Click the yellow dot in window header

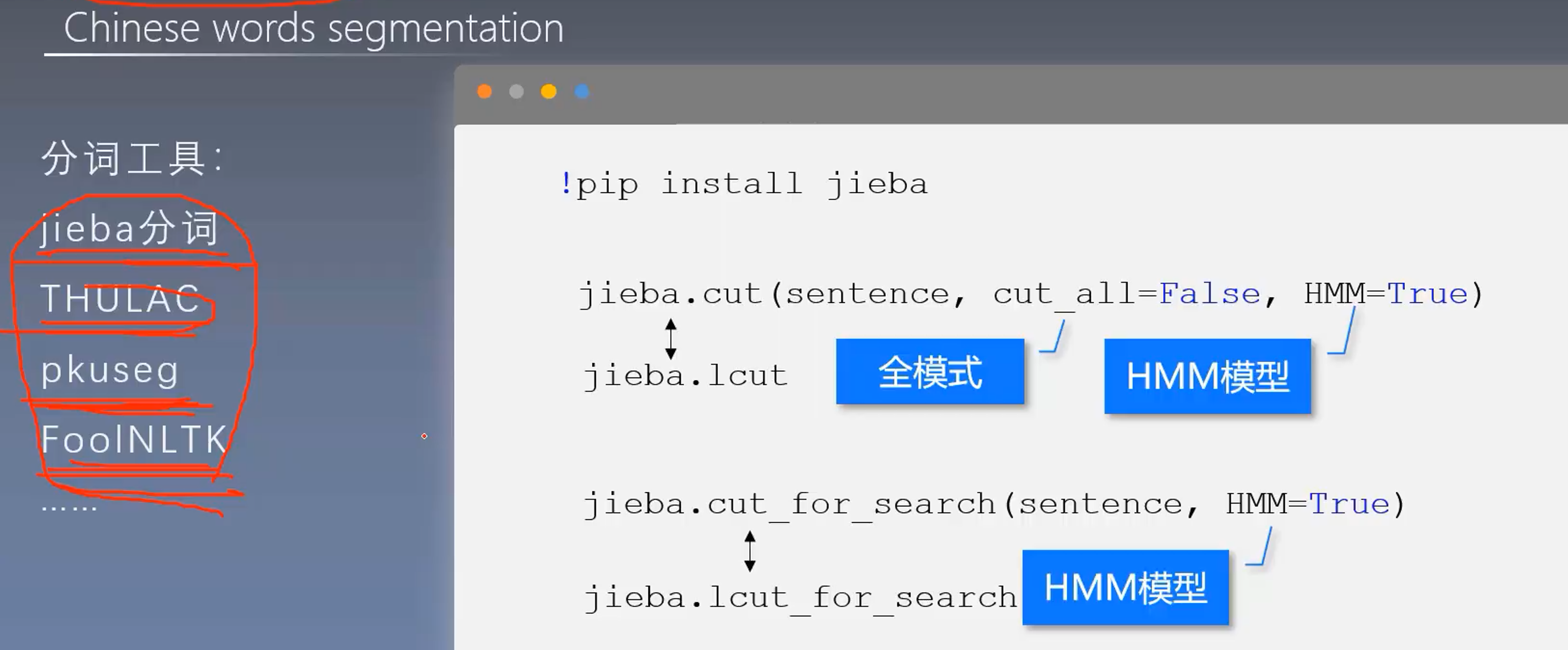[x=549, y=91]
